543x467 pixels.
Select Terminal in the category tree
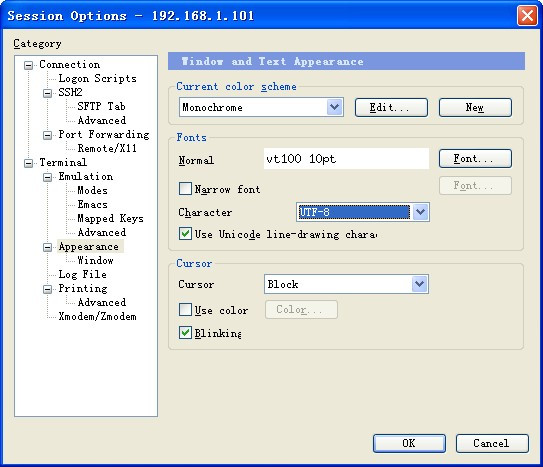[x=63, y=162]
